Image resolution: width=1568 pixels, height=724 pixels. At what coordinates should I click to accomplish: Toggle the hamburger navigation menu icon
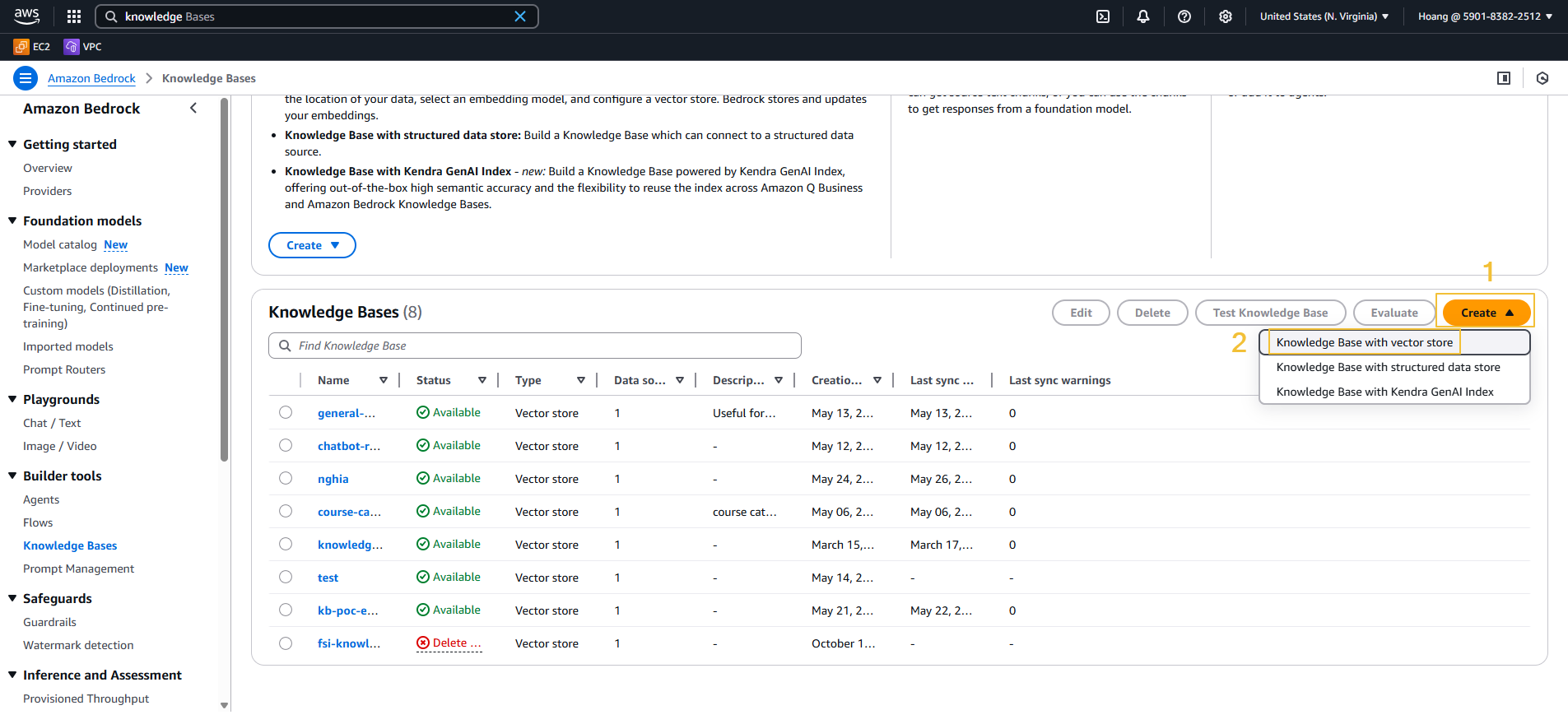click(x=26, y=78)
